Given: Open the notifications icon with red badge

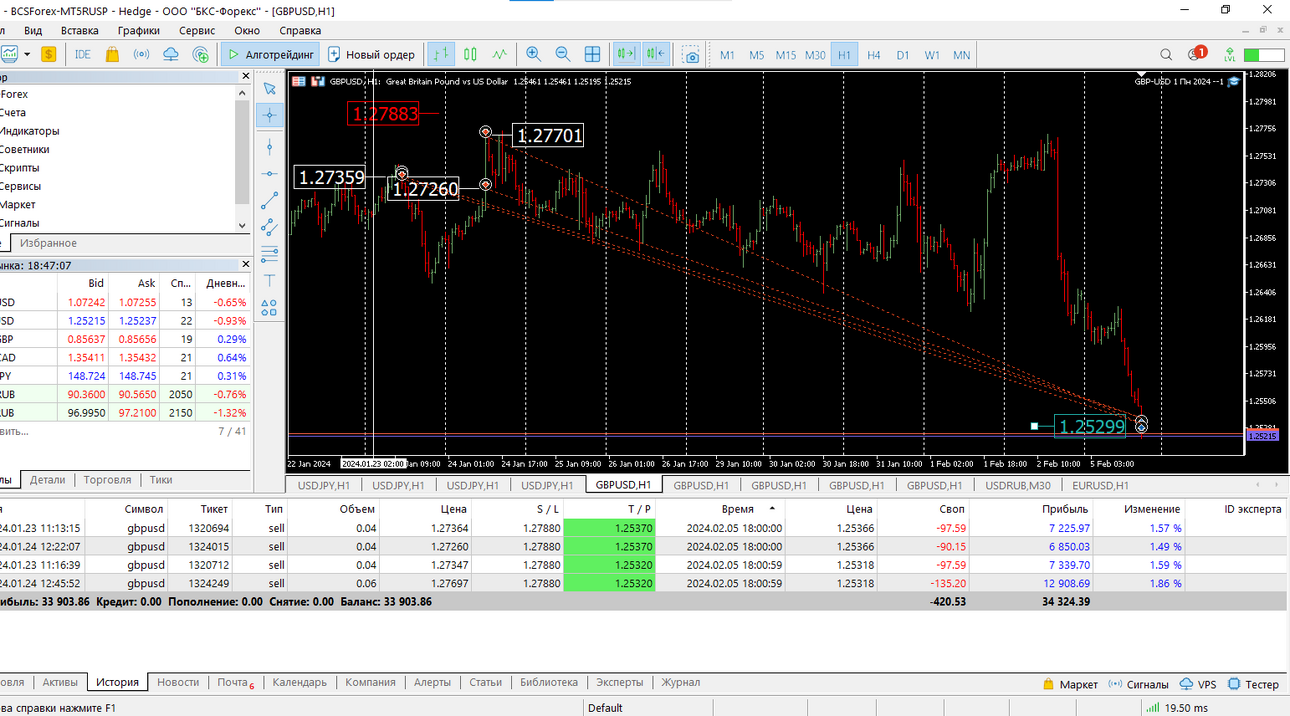Looking at the screenshot, I should [1196, 54].
